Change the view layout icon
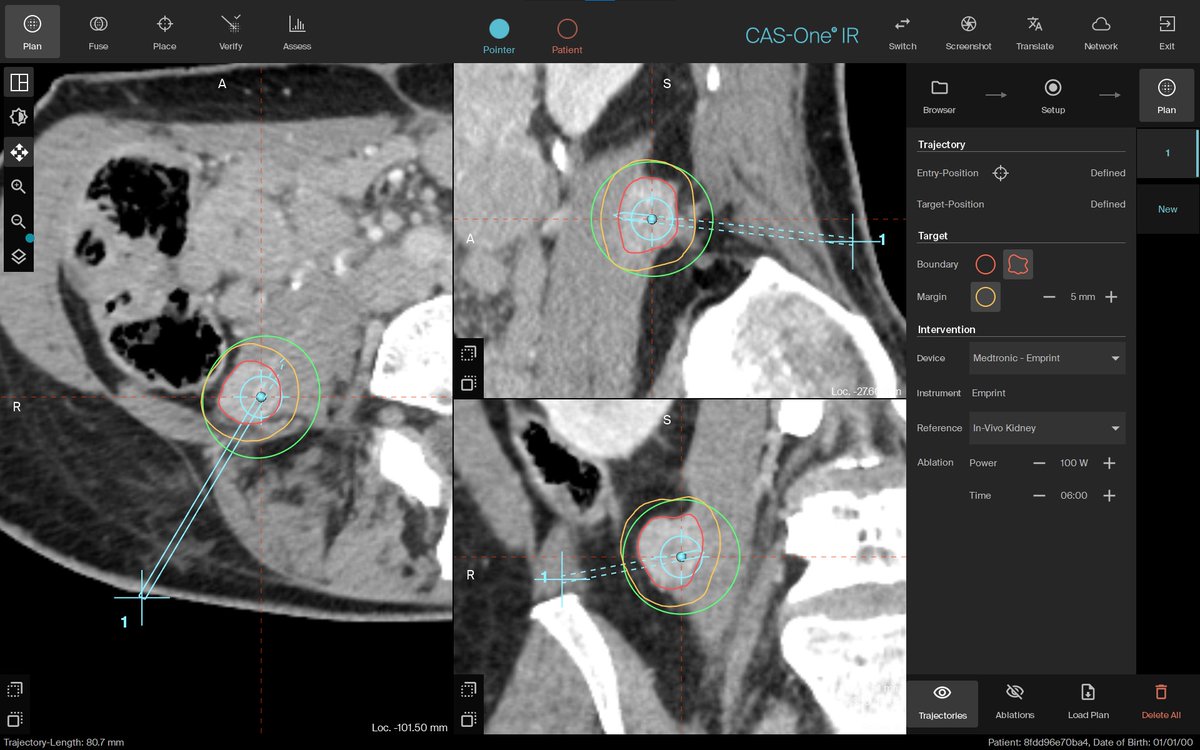The height and width of the screenshot is (750, 1200). tap(18, 82)
